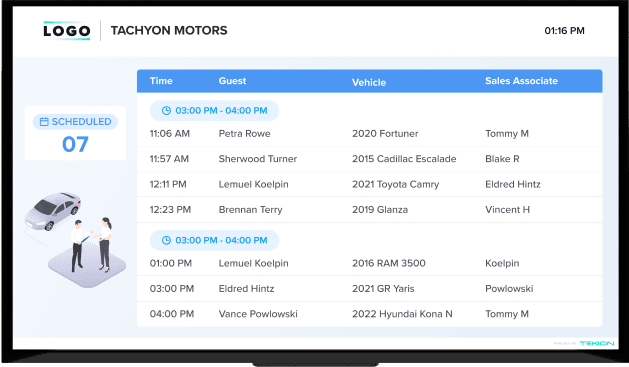The height and width of the screenshot is (367, 629).
Task: Click the 12:11 PM time cell
Action: tap(168, 185)
